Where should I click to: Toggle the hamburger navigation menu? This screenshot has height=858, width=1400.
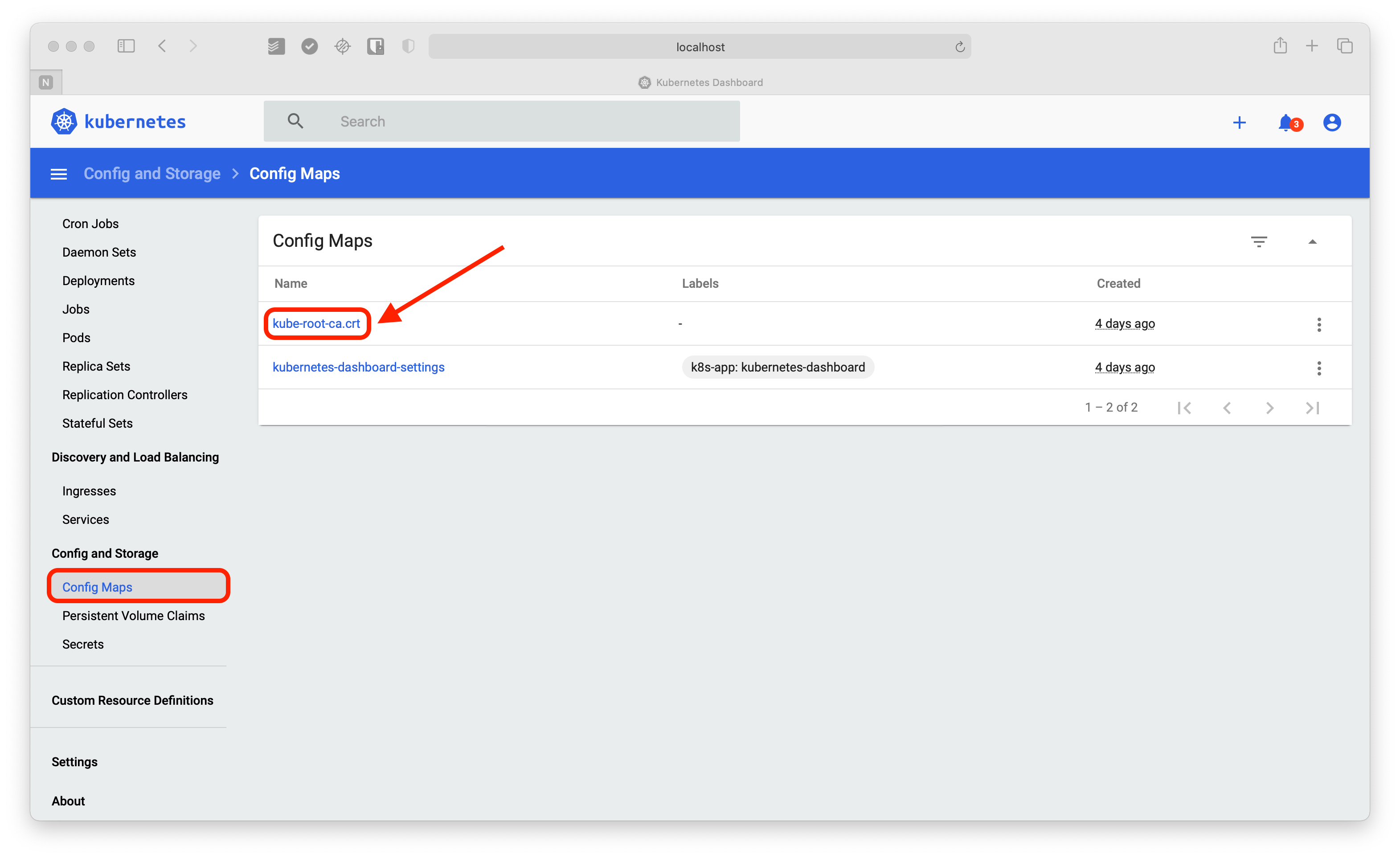58,174
